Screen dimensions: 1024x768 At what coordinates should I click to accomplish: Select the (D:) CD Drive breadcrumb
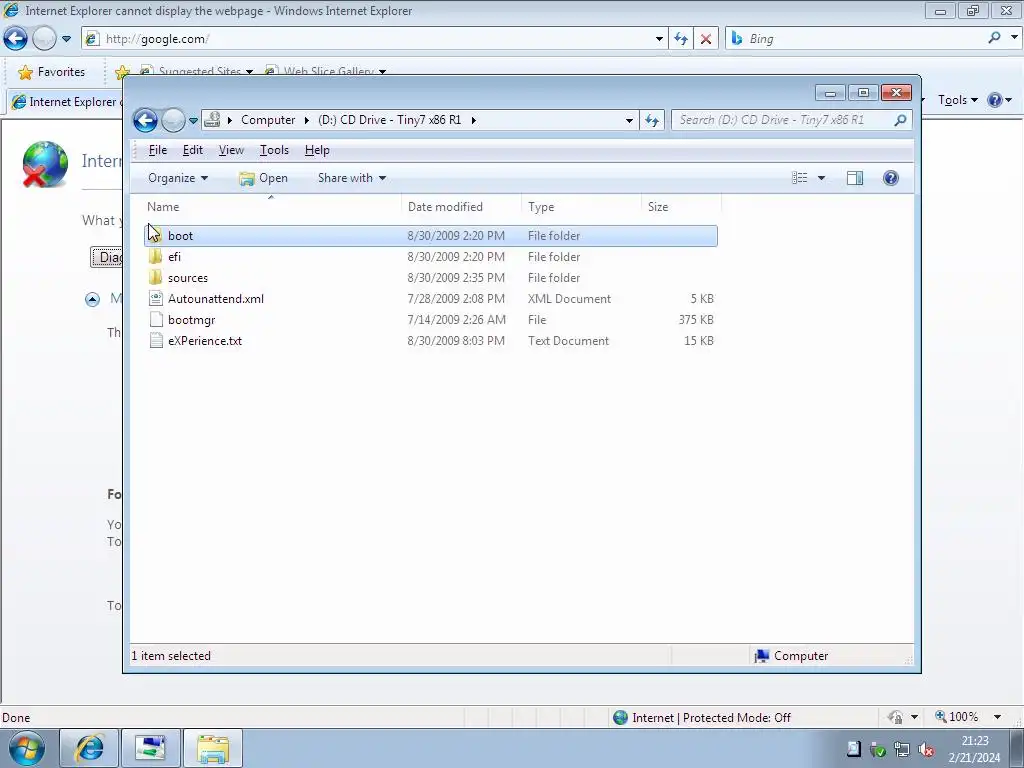pos(389,120)
